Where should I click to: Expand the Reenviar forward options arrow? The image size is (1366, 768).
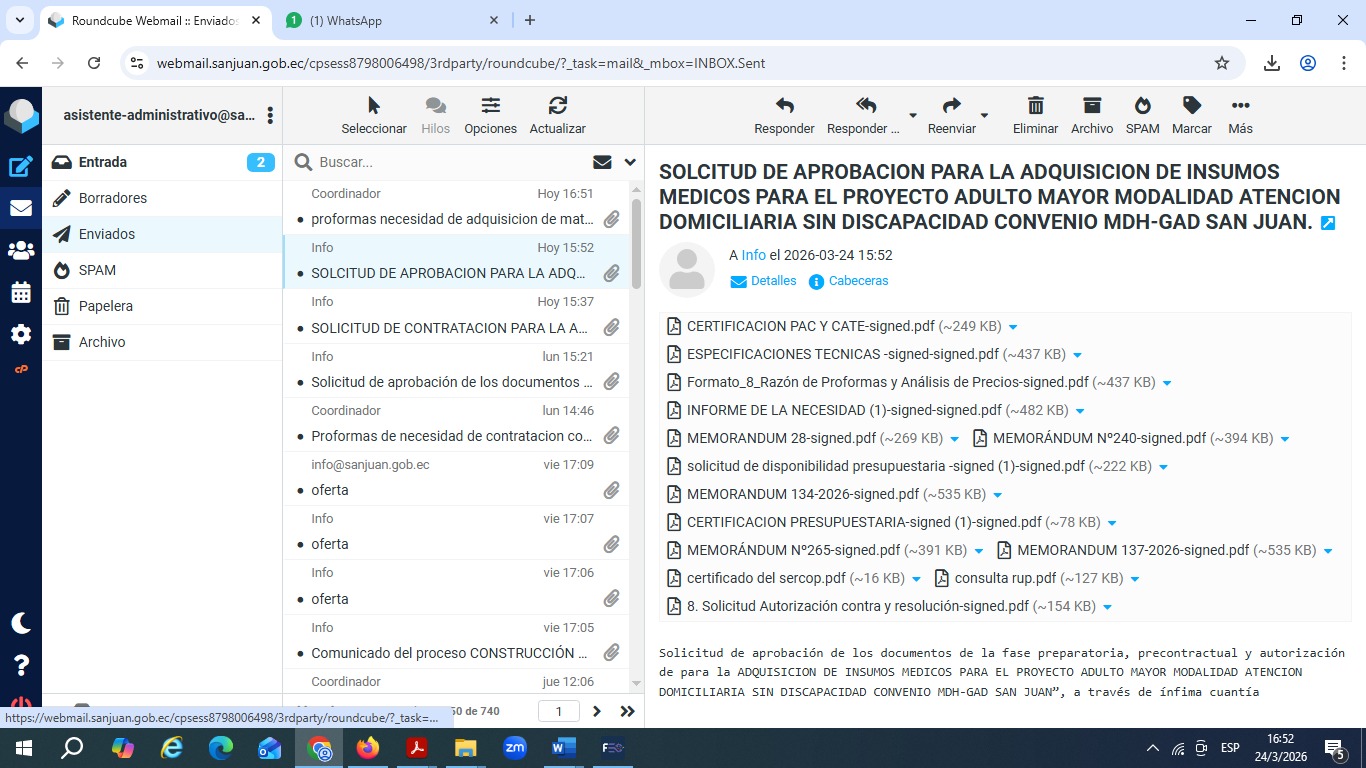(984, 116)
